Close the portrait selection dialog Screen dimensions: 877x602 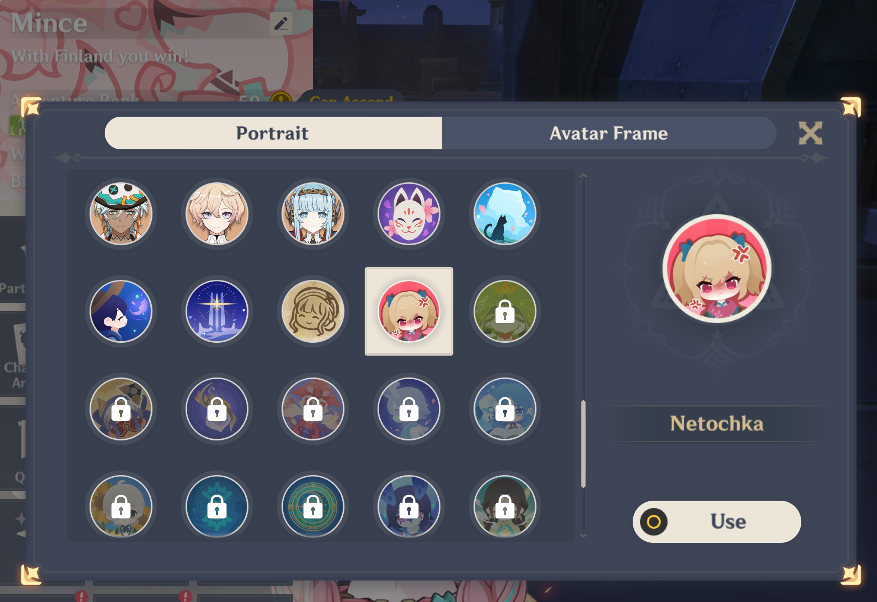(810, 133)
